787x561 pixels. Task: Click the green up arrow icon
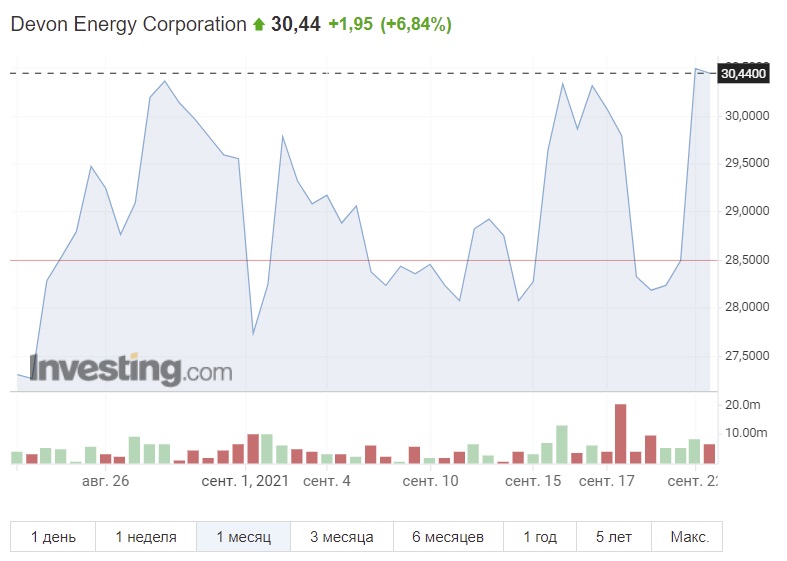pos(258,24)
